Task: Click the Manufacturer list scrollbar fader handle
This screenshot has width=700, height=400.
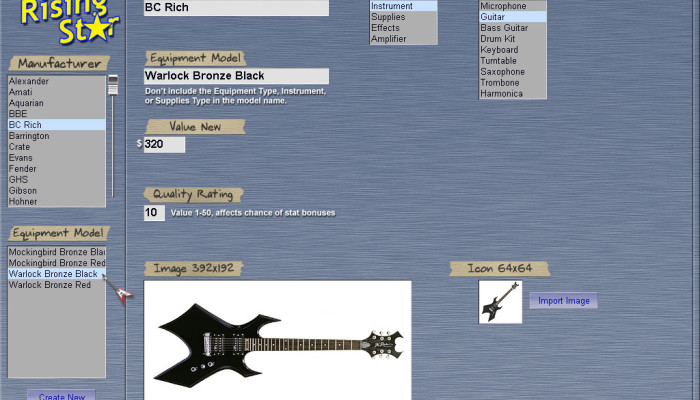Action: tap(113, 85)
